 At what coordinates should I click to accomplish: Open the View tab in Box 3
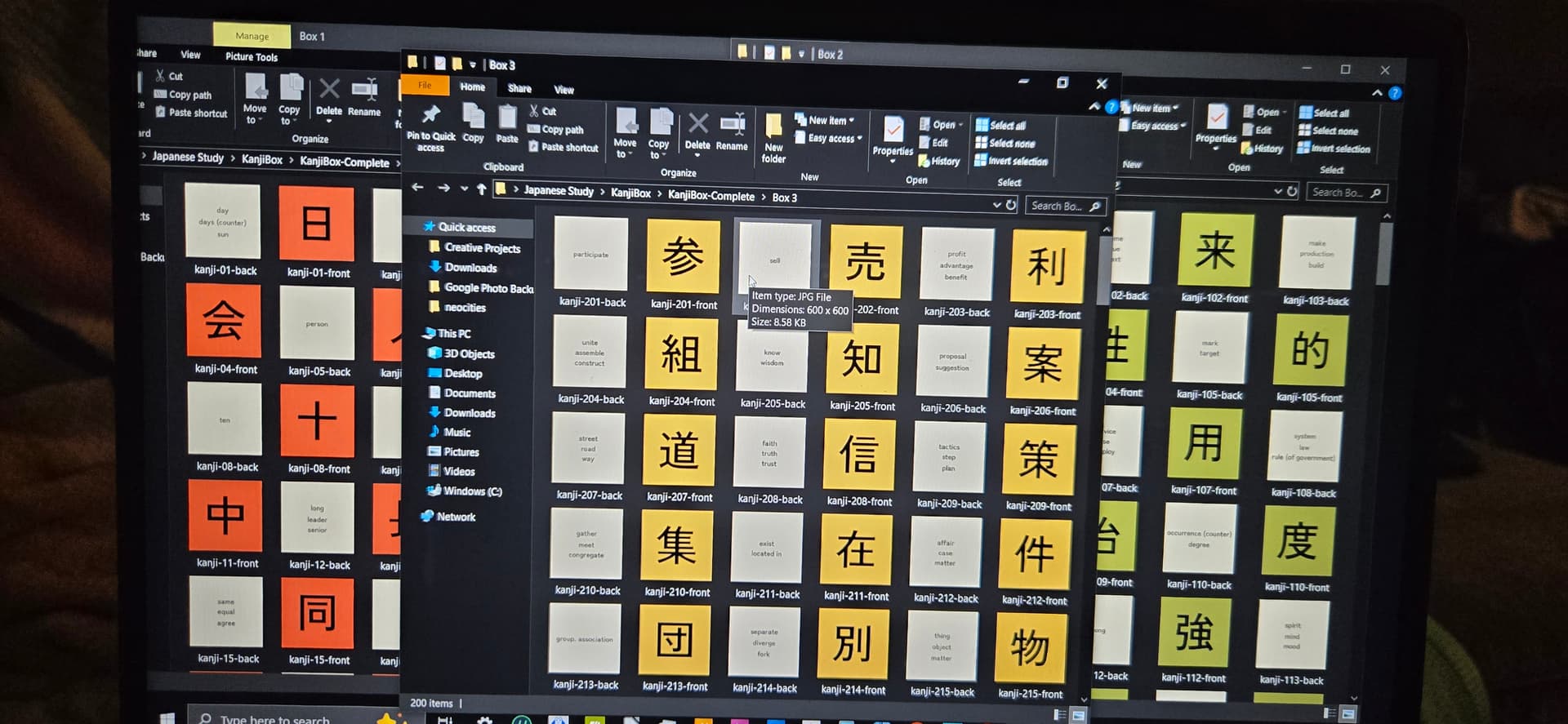click(x=563, y=90)
